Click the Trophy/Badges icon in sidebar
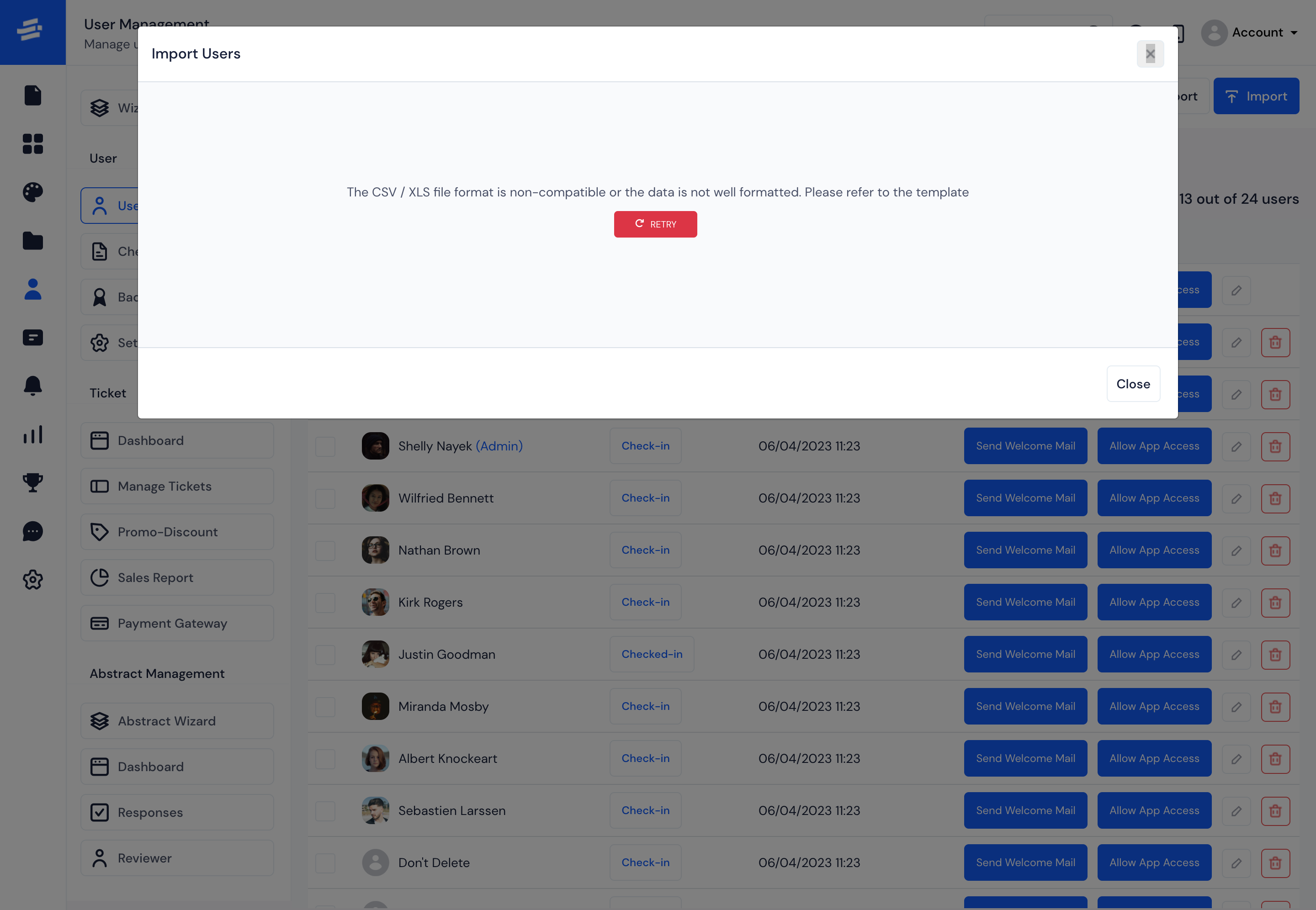 coord(32,482)
